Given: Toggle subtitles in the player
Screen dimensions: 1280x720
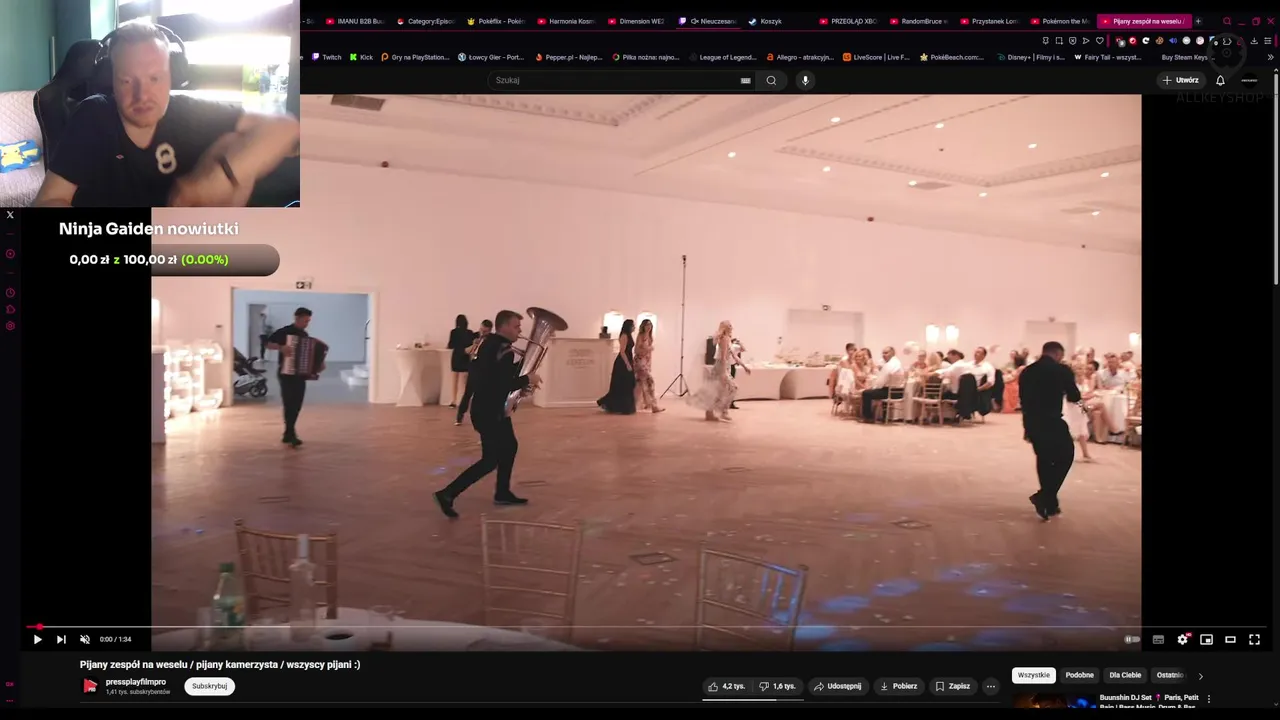Looking at the screenshot, I should (x=1158, y=639).
